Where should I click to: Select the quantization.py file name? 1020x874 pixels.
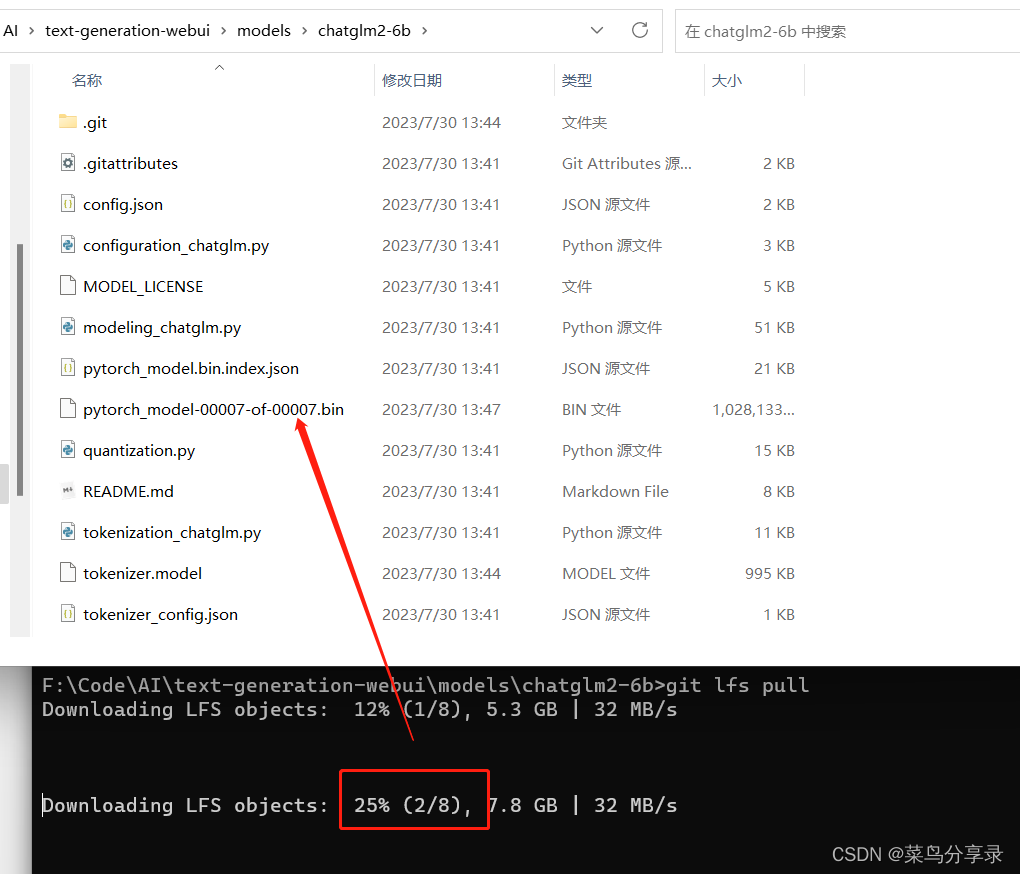[x=139, y=450]
